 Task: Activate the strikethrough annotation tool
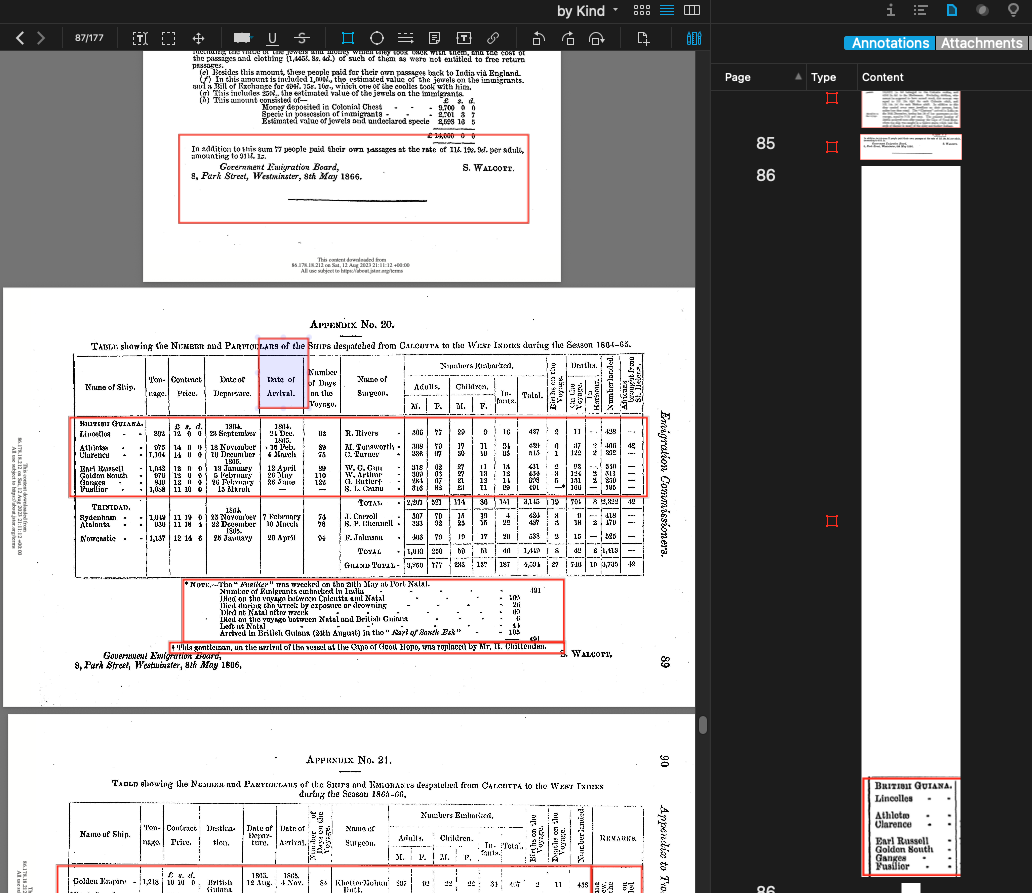(302, 39)
